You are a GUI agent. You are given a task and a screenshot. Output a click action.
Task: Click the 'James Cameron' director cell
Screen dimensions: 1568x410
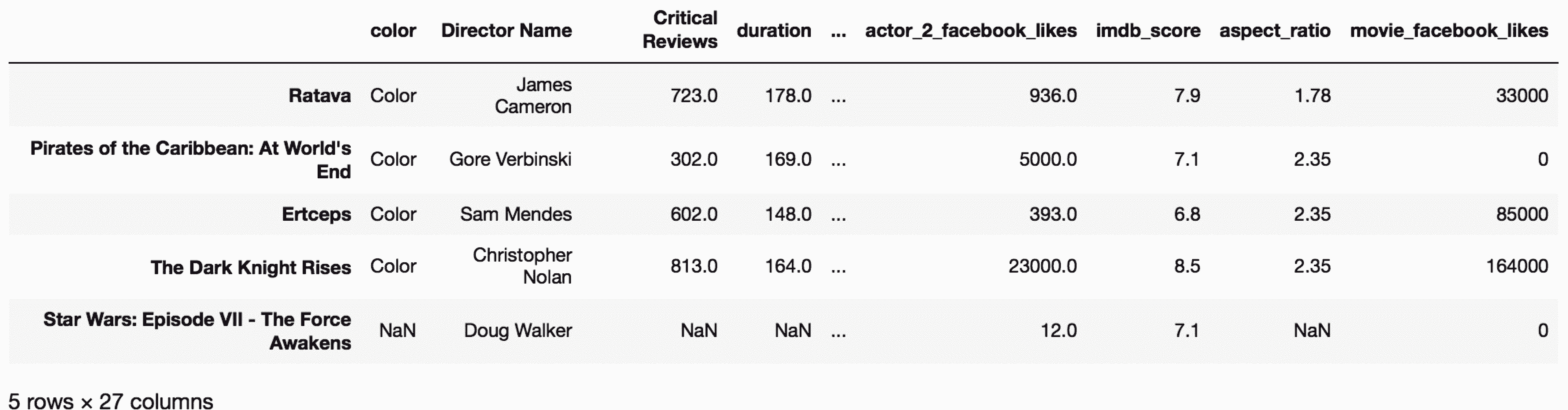(533, 95)
